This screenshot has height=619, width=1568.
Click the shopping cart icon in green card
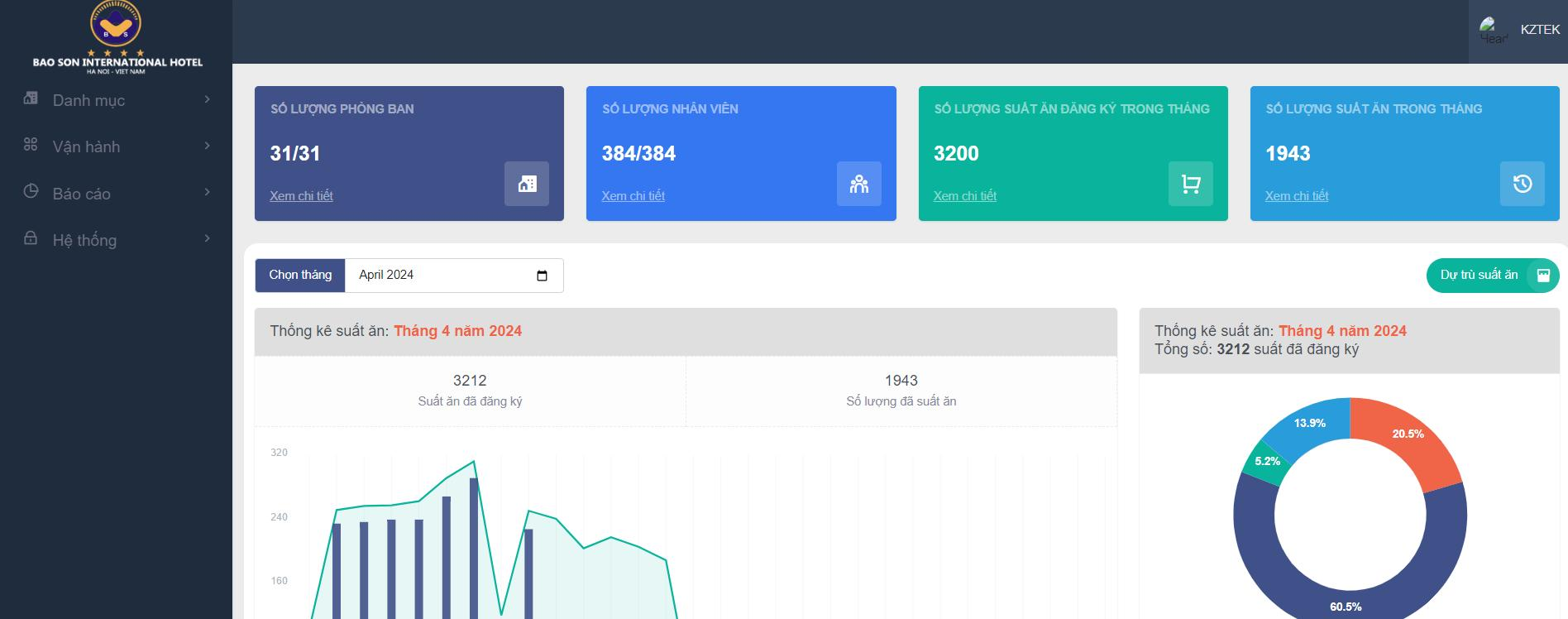tap(1190, 184)
